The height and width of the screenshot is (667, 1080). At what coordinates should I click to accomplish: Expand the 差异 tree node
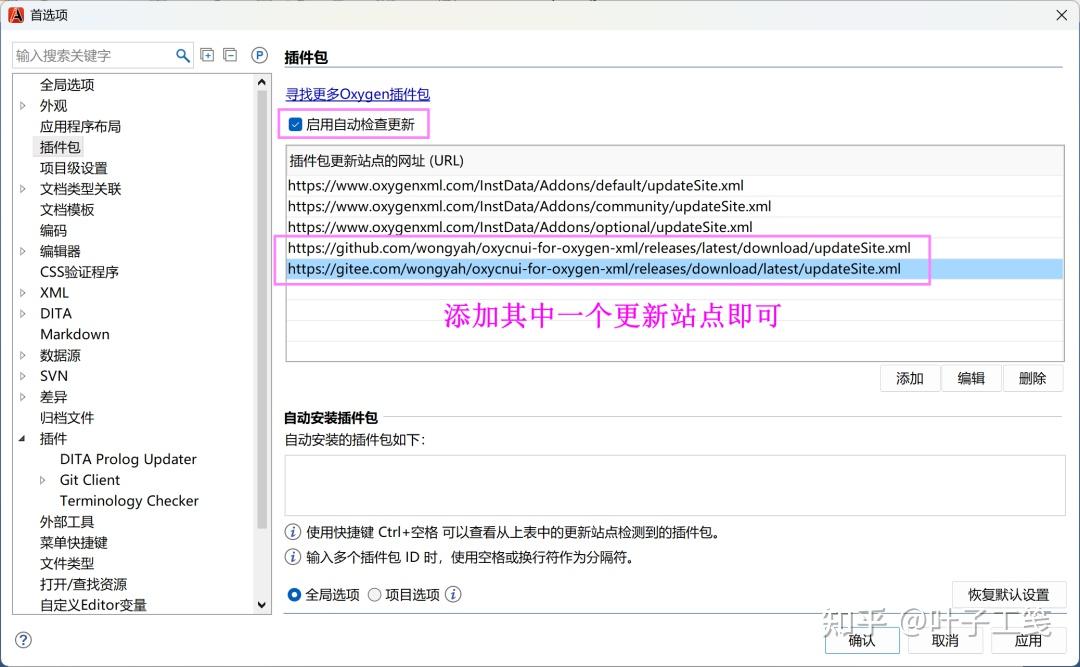click(x=23, y=397)
